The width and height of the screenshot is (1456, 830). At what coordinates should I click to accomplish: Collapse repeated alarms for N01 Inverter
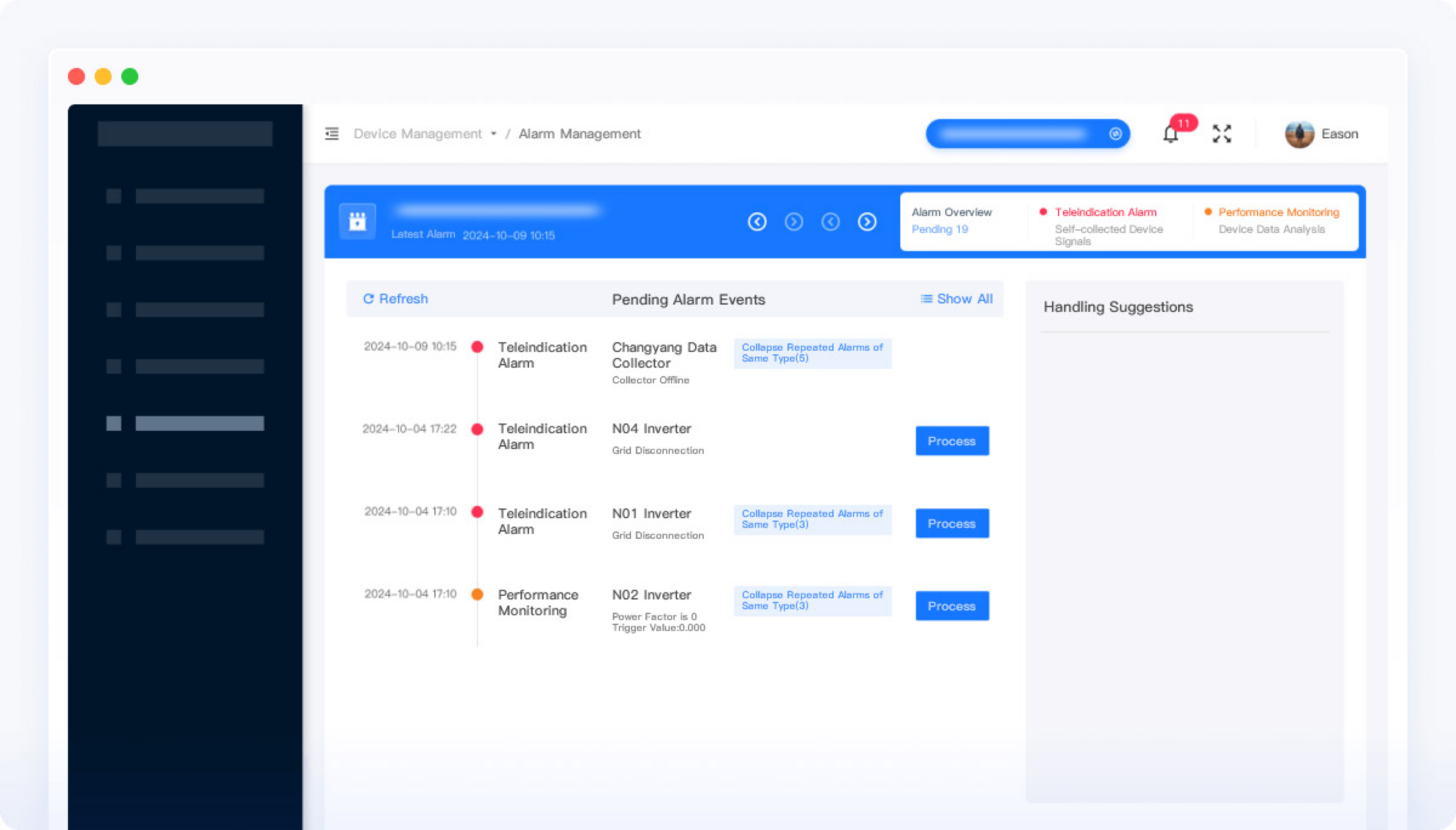(812, 519)
